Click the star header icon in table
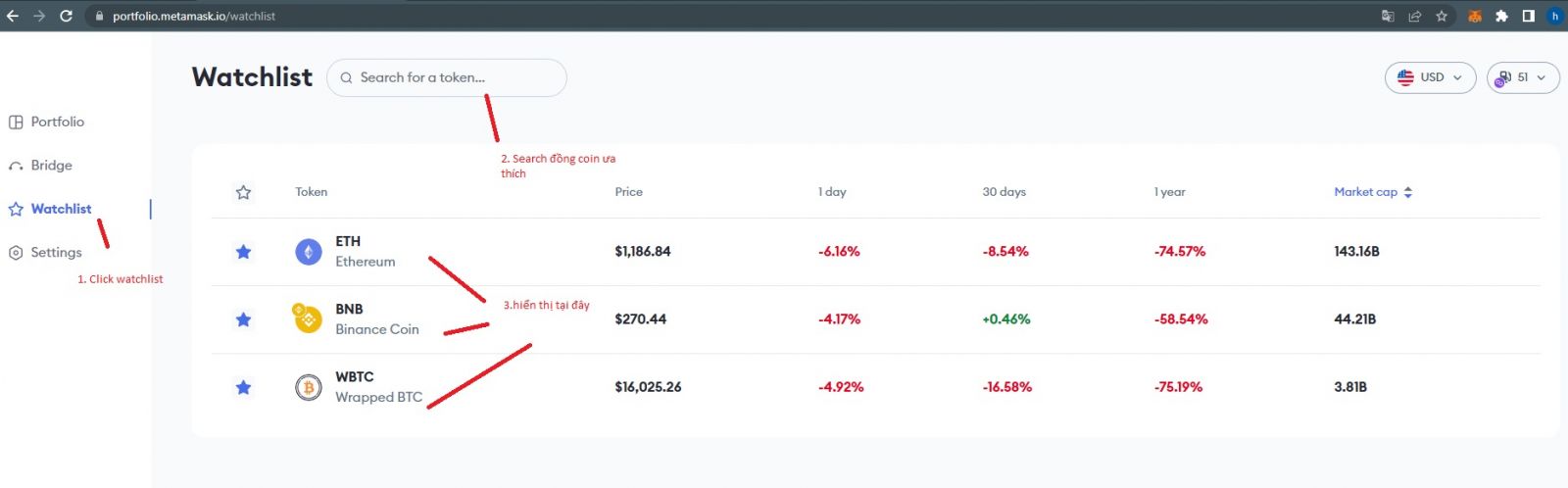This screenshot has height=488, width=1568. (244, 192)
